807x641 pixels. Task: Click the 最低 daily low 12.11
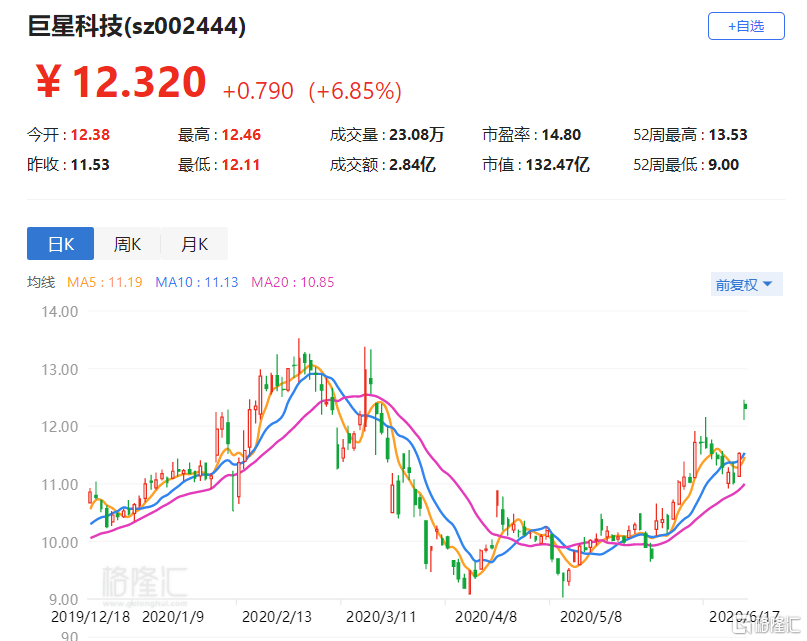tap(240, 165)
